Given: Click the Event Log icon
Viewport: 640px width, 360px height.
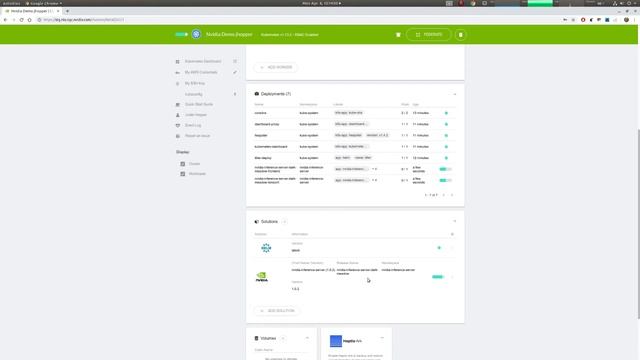Looking at the screenshot, I should 178,125.
